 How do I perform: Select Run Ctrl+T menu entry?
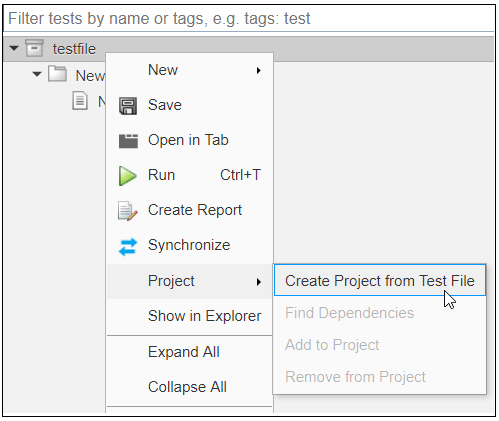190,175
